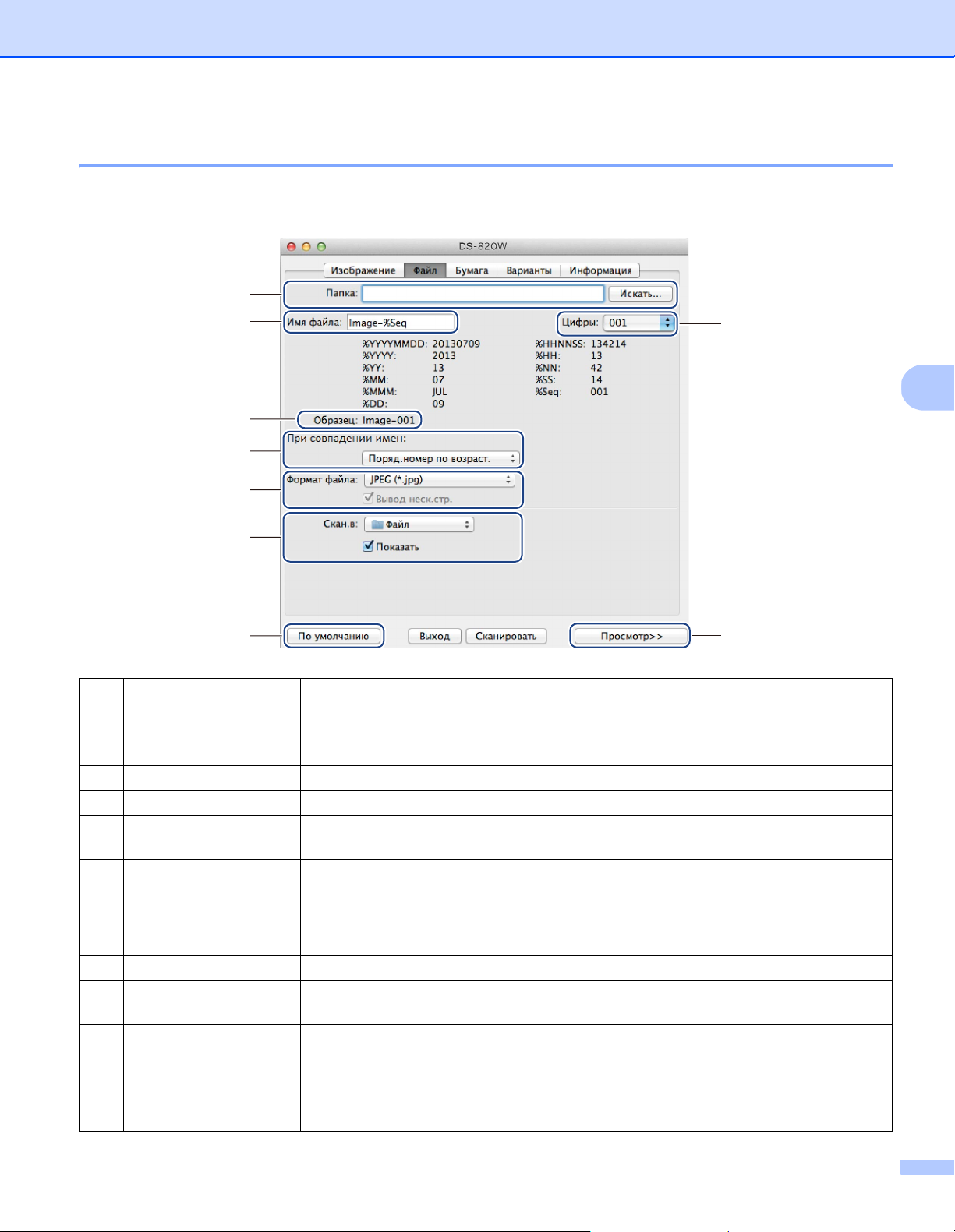Switch to the Информация tab
Screen dimensions: 955x1232
click(x=600, y=270)
